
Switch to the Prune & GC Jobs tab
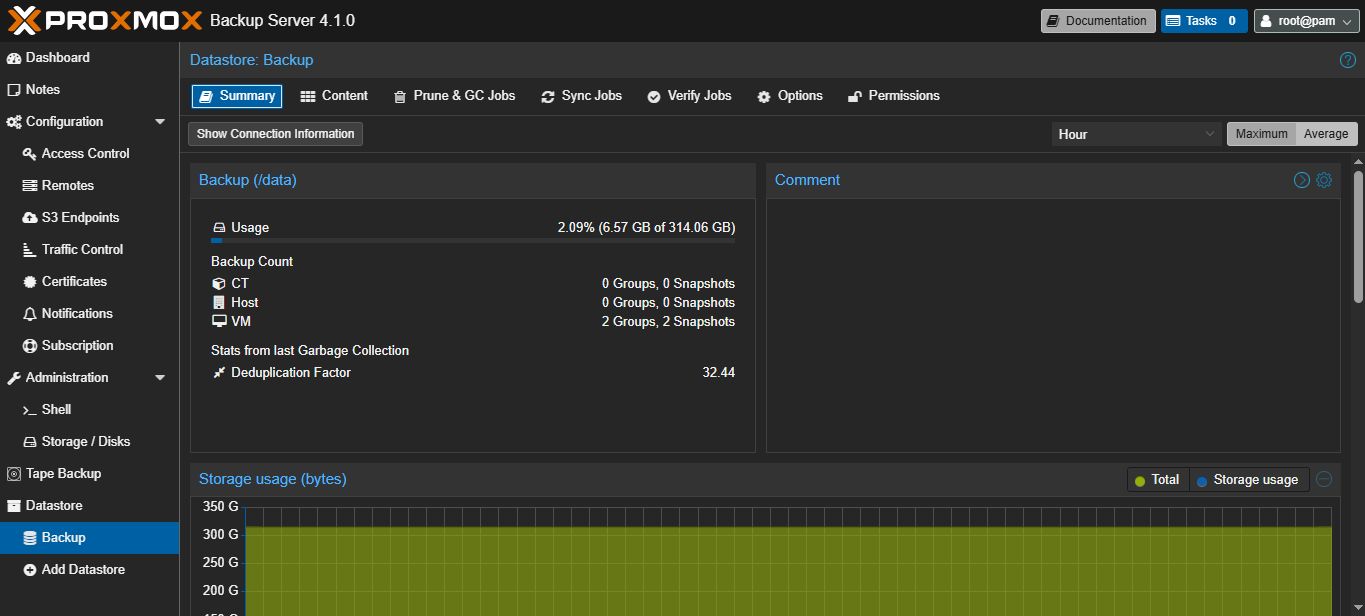[454, 96]
